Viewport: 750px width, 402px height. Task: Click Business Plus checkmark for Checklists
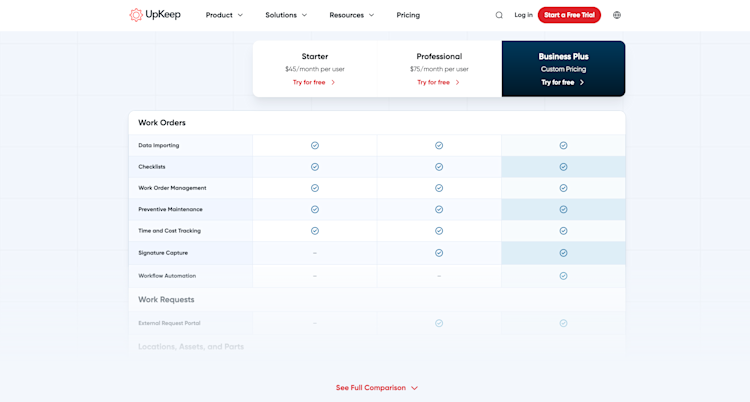coord(563,167)
